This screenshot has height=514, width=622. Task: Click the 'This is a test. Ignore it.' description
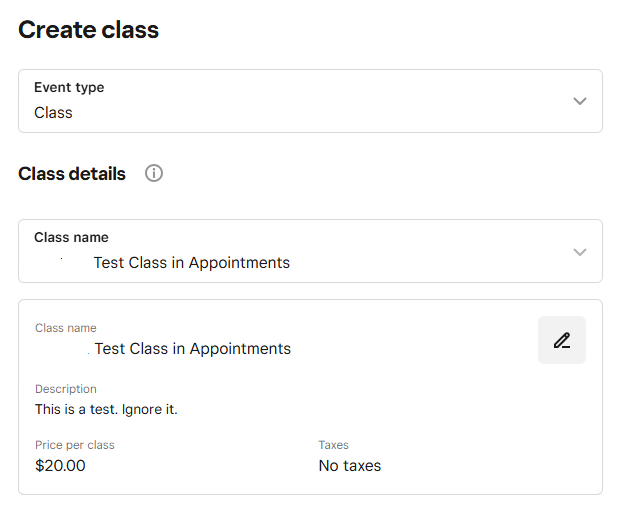[106, 409]
